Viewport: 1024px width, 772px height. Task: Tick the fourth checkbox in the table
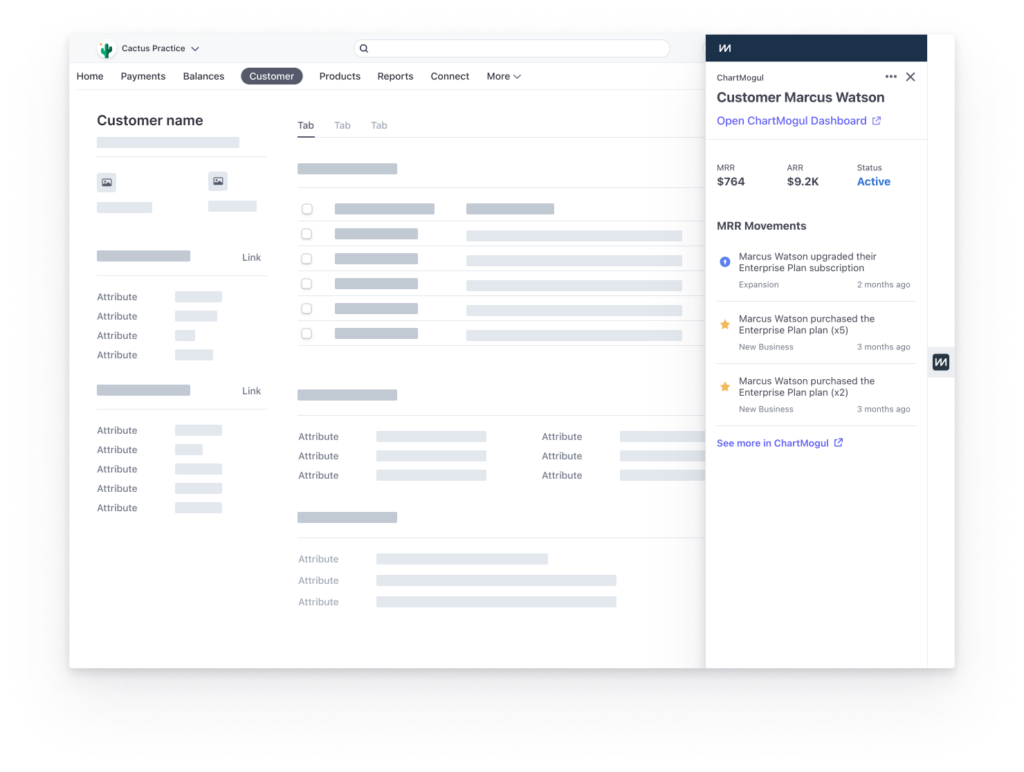tap(306, 283)
